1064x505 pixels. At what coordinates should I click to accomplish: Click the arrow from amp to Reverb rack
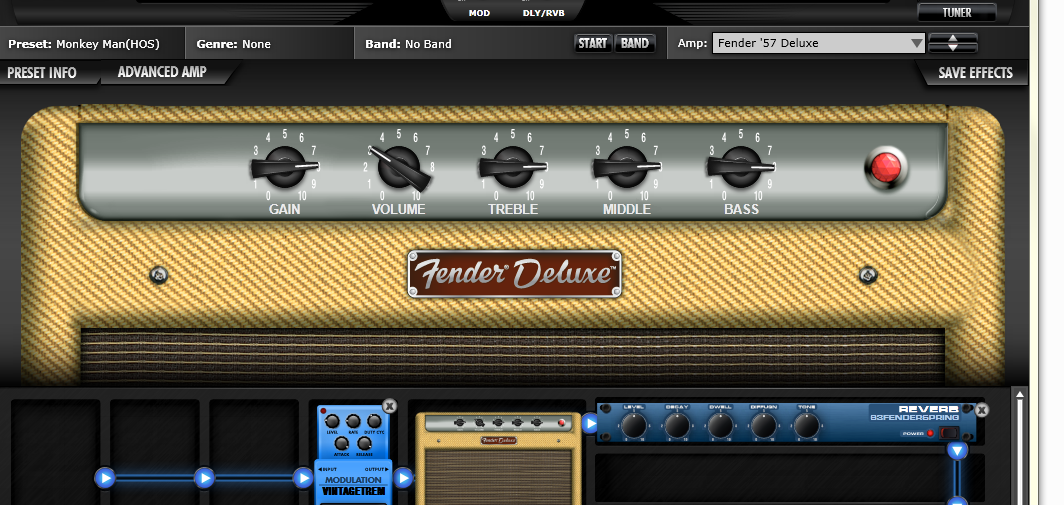[x=591, y=424]
